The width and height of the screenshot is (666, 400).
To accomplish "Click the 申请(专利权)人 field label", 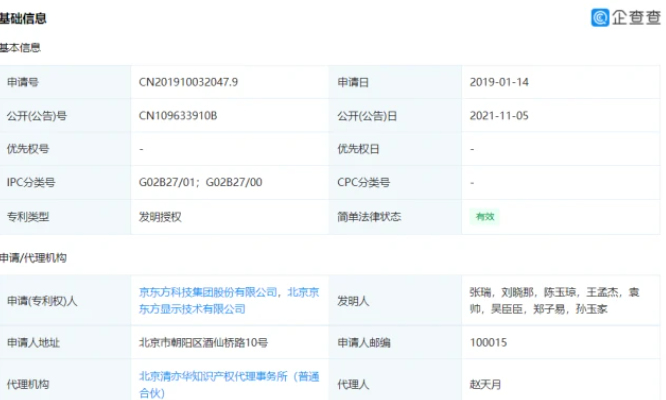I will (42, 301).
